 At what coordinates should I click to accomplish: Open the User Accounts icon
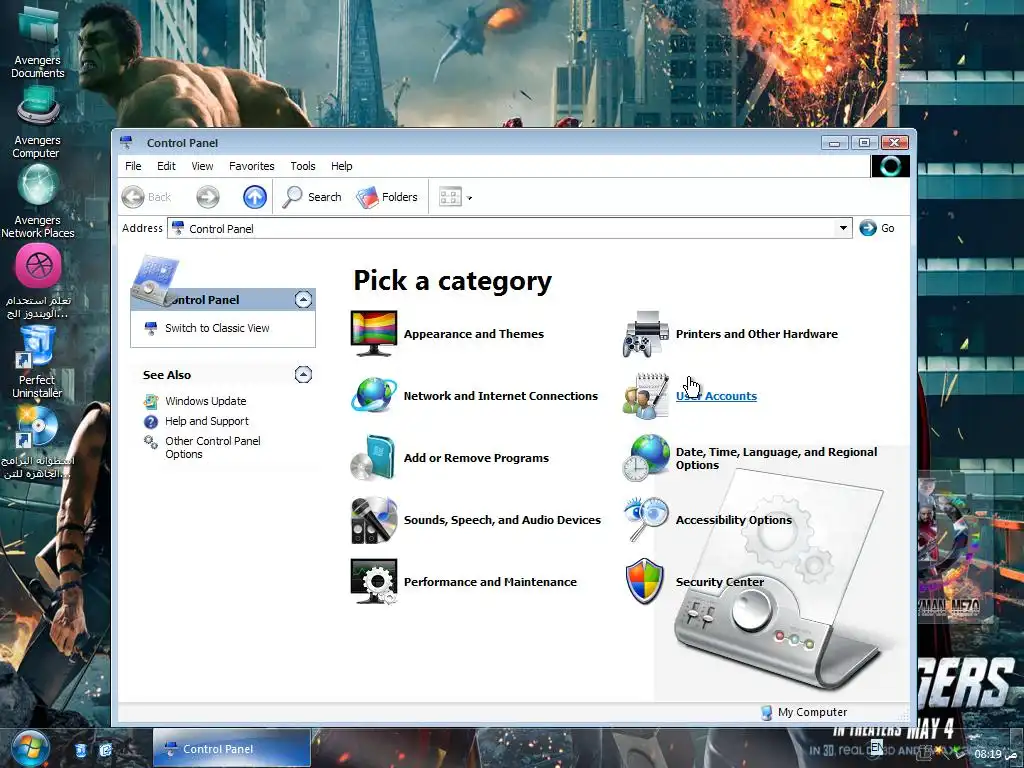click(x=645, y=395)
